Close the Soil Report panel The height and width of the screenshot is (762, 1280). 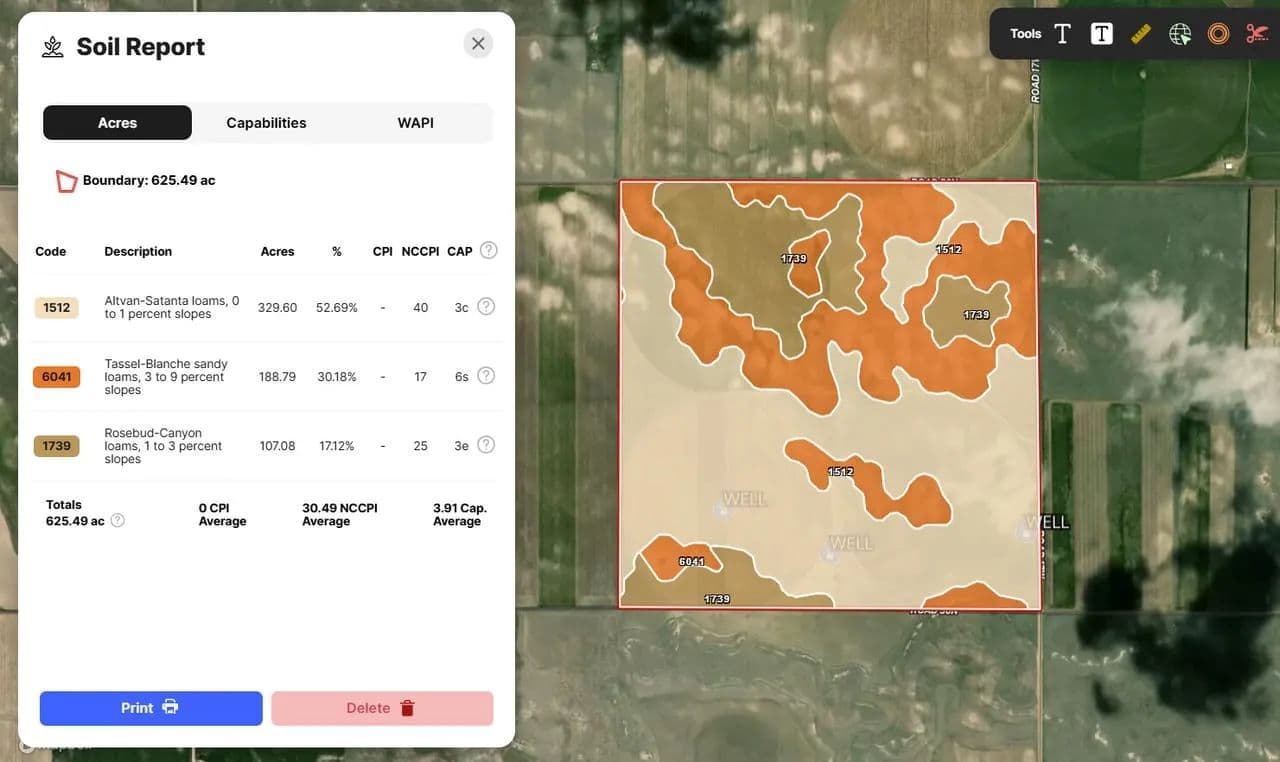point(478,44)
